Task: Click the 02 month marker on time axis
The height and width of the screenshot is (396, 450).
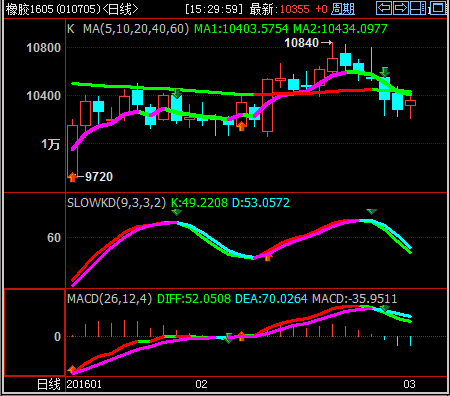Action: coord(201,384)
